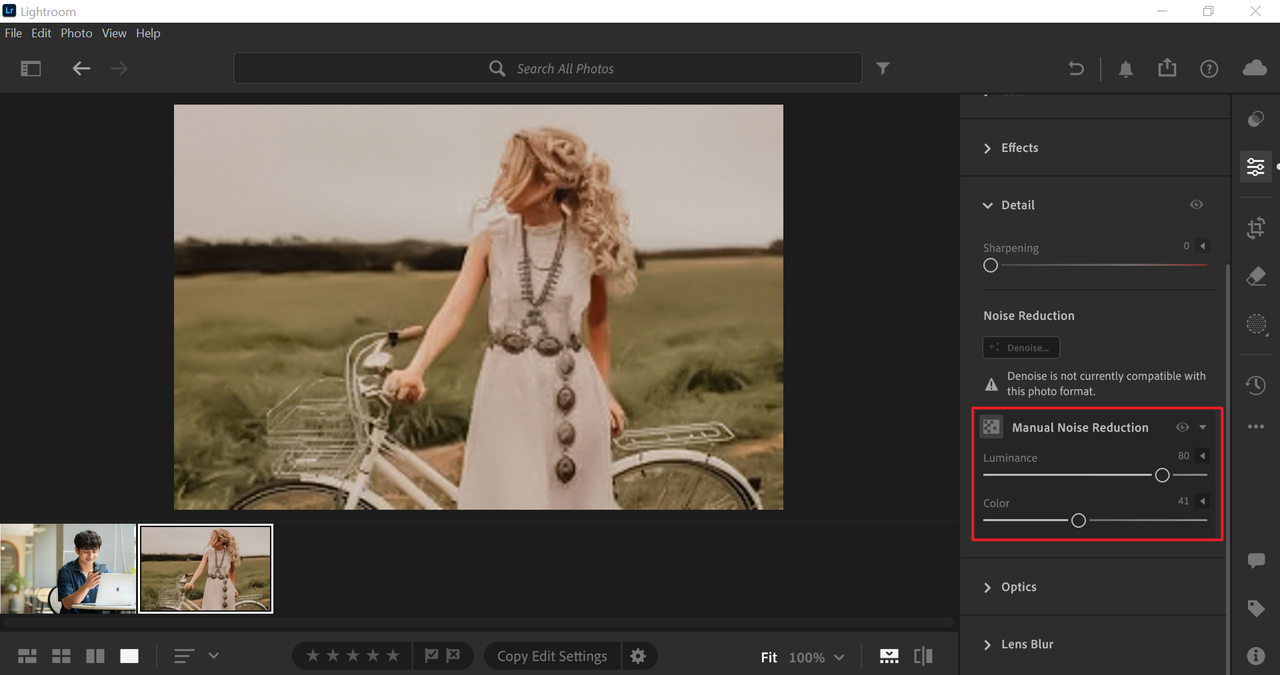Open the Help menu
1280x675 pixels.
coord(148,33)
